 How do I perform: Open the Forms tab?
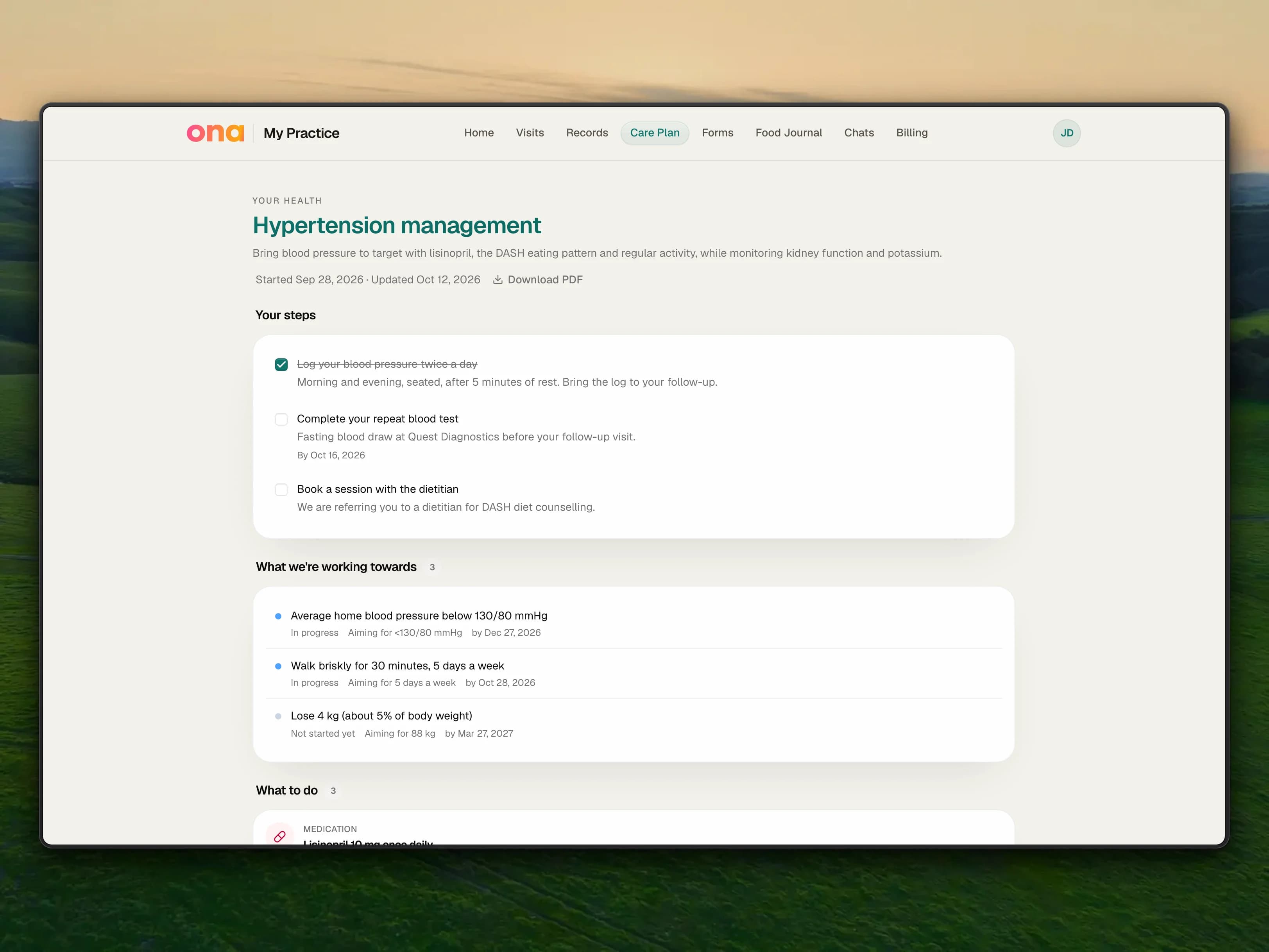click(717, 133)
